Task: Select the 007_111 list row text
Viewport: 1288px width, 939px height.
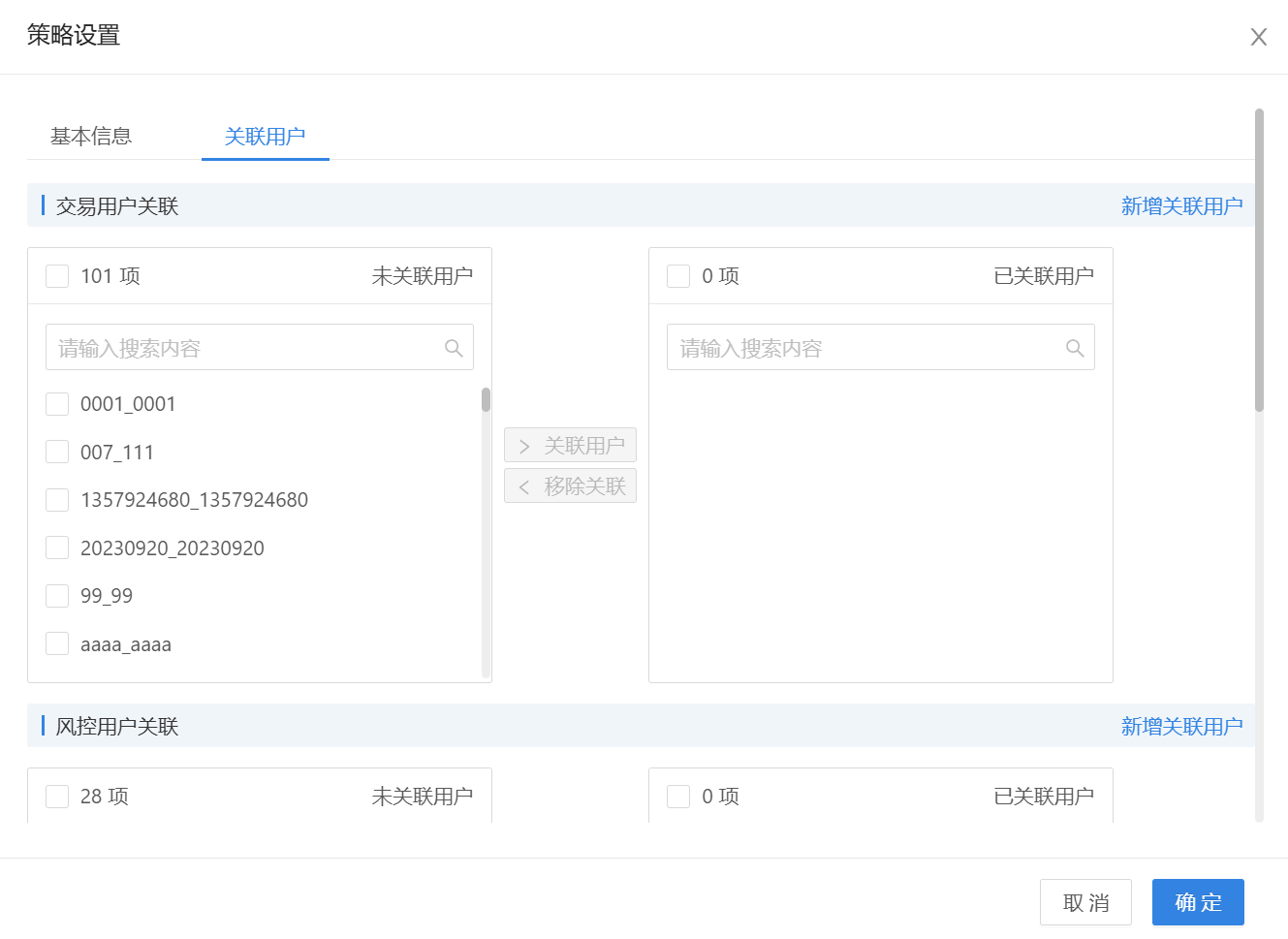Action: [x=117, y=453]
